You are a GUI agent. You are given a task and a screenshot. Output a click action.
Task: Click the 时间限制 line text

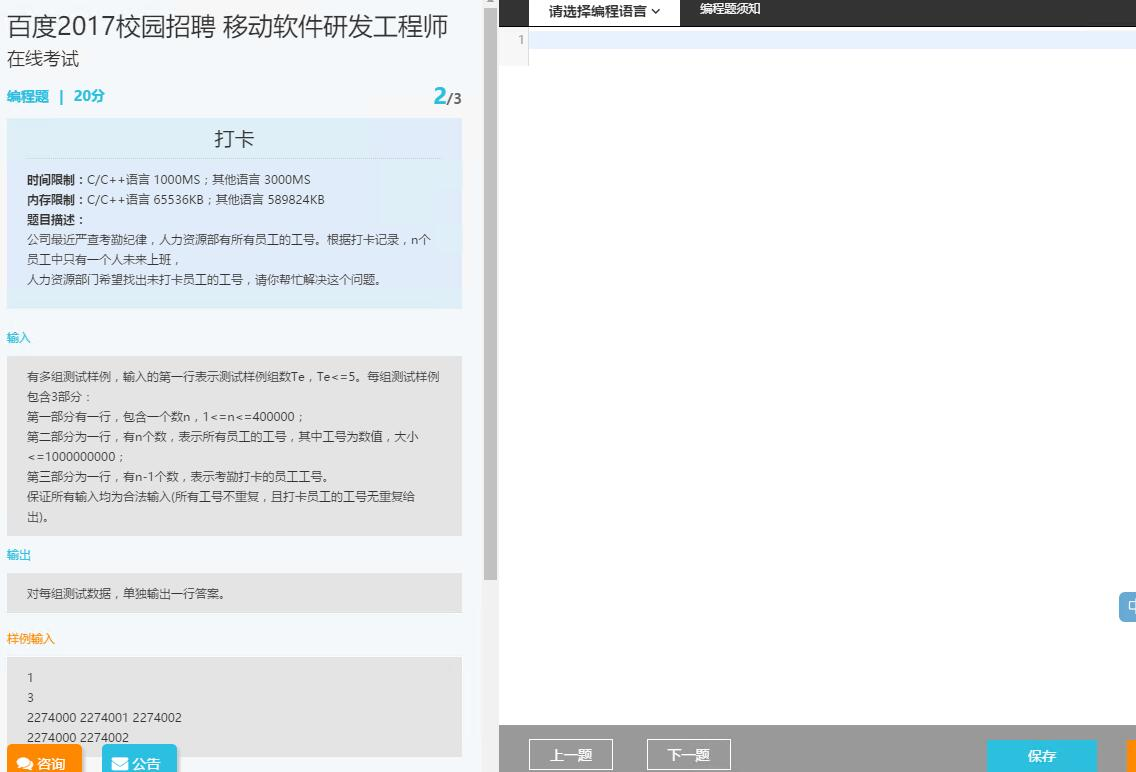[169, 180]
